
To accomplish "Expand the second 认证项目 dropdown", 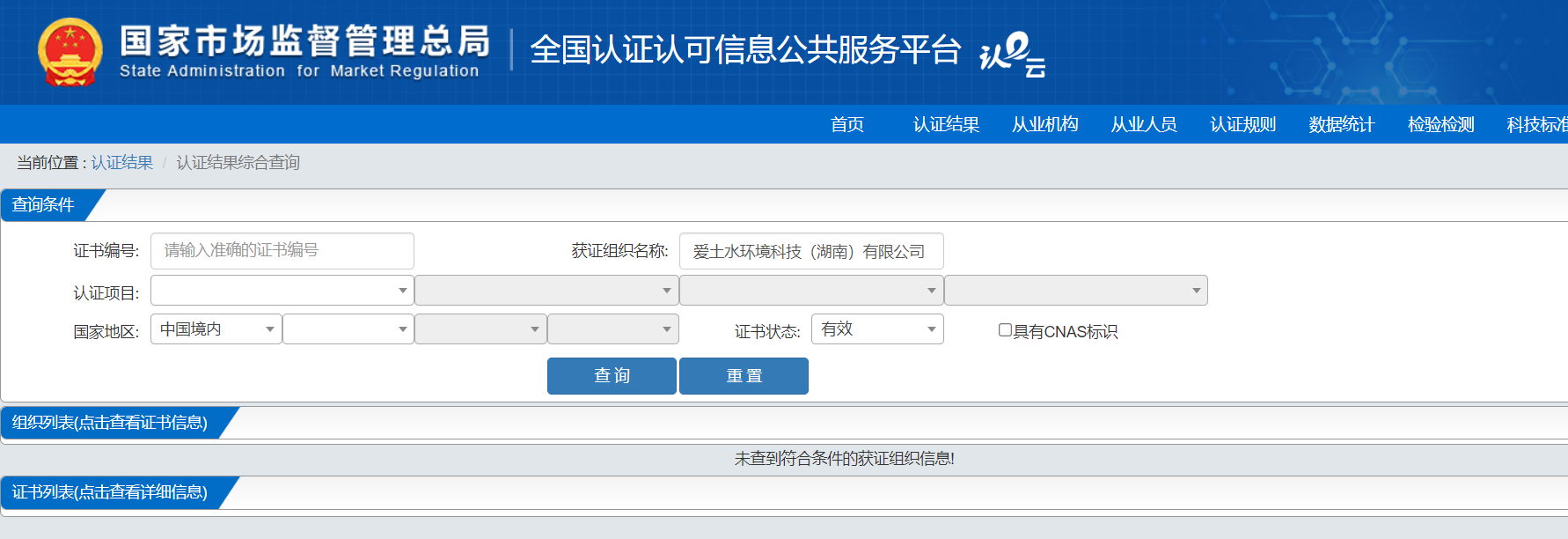I will click(546, 290).
